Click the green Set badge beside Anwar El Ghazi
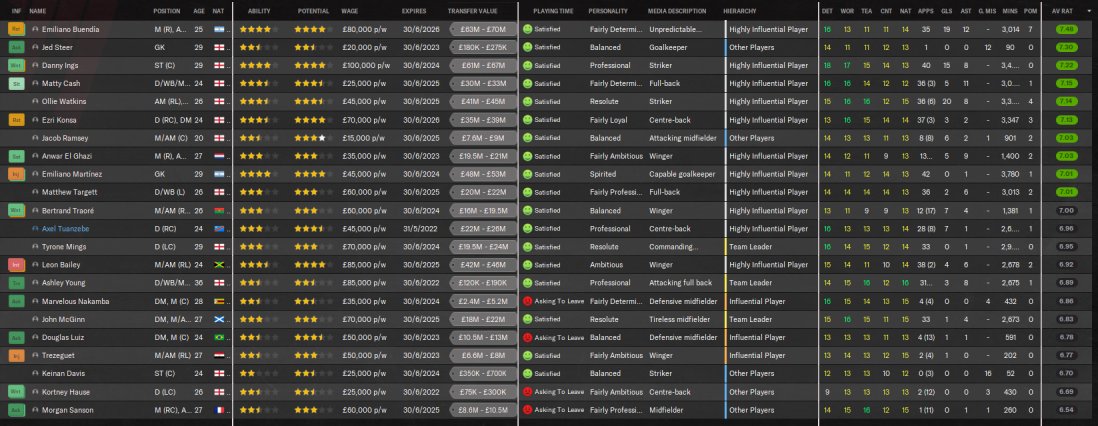 16,156
